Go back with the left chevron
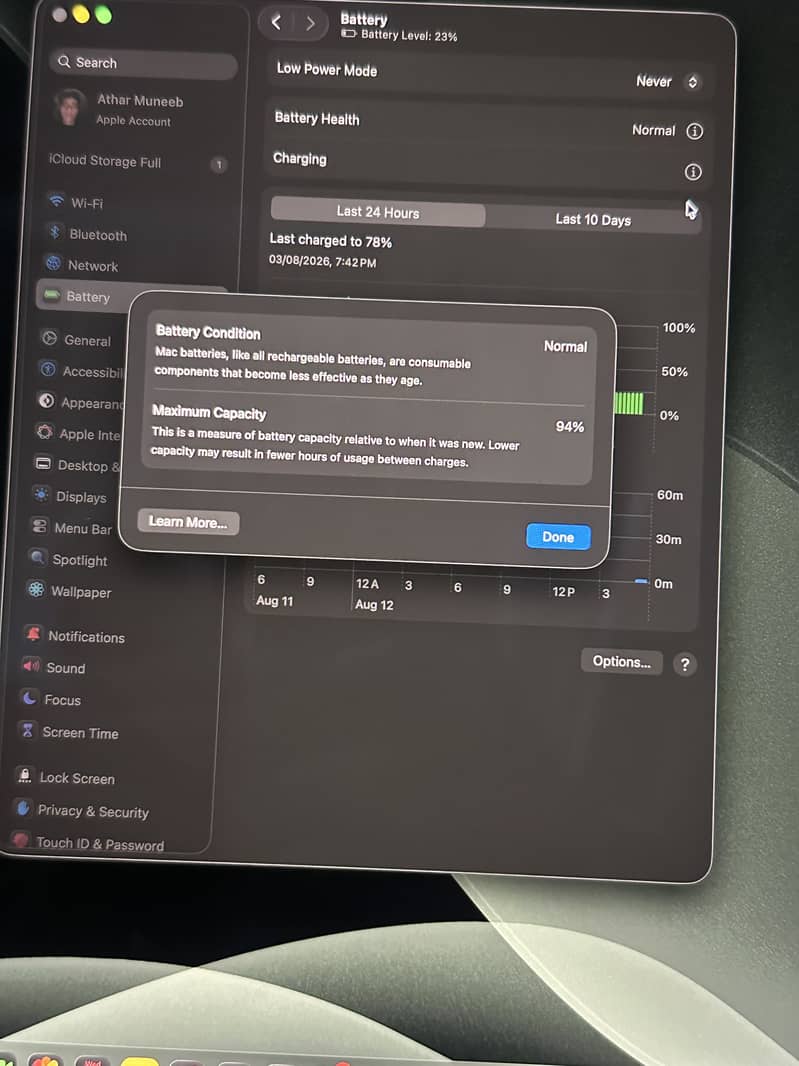 tap(276, 22)
